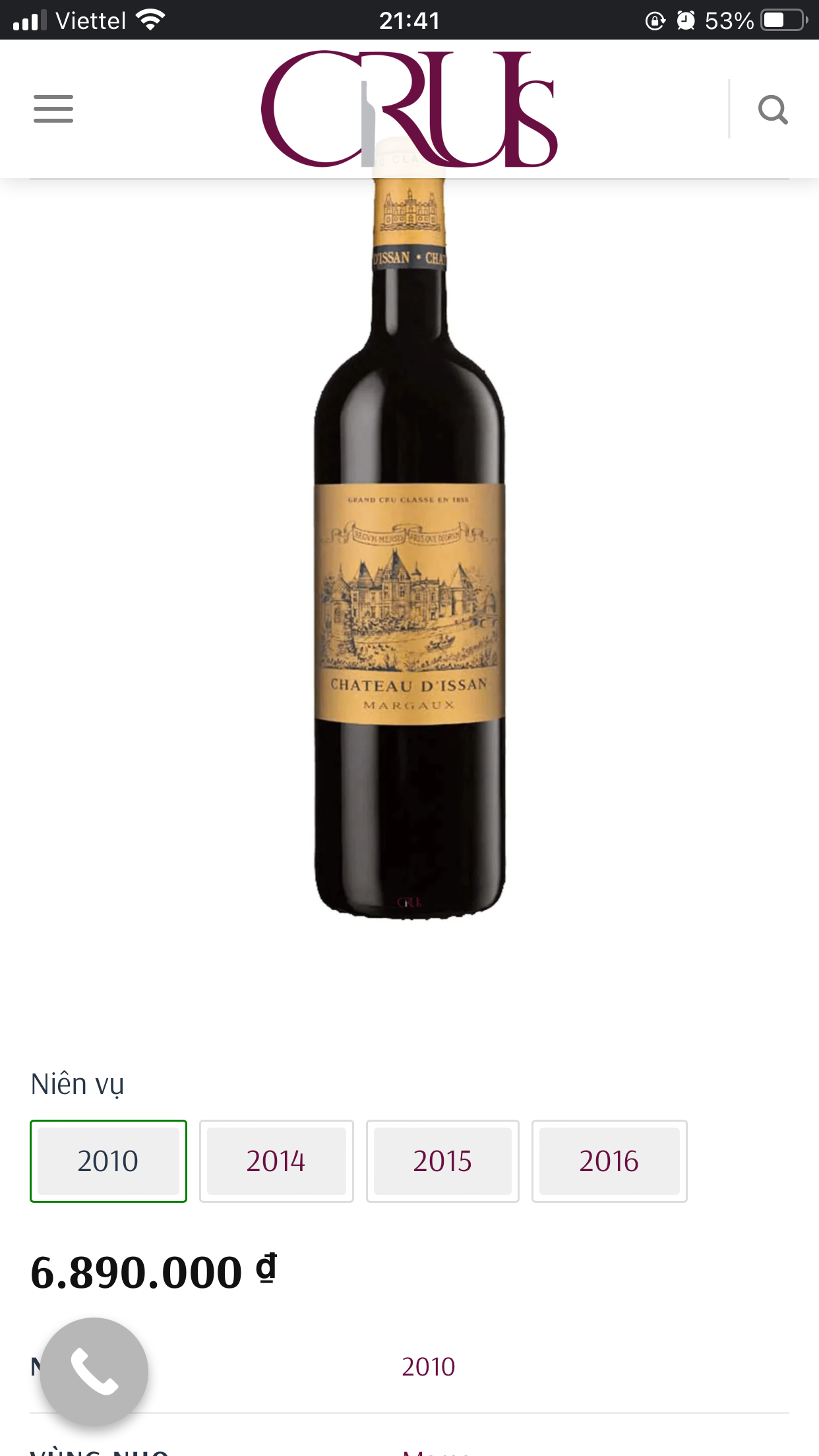Tap the alarm clock status icon
The image size is (819, 1456).
tap(686, 21)
